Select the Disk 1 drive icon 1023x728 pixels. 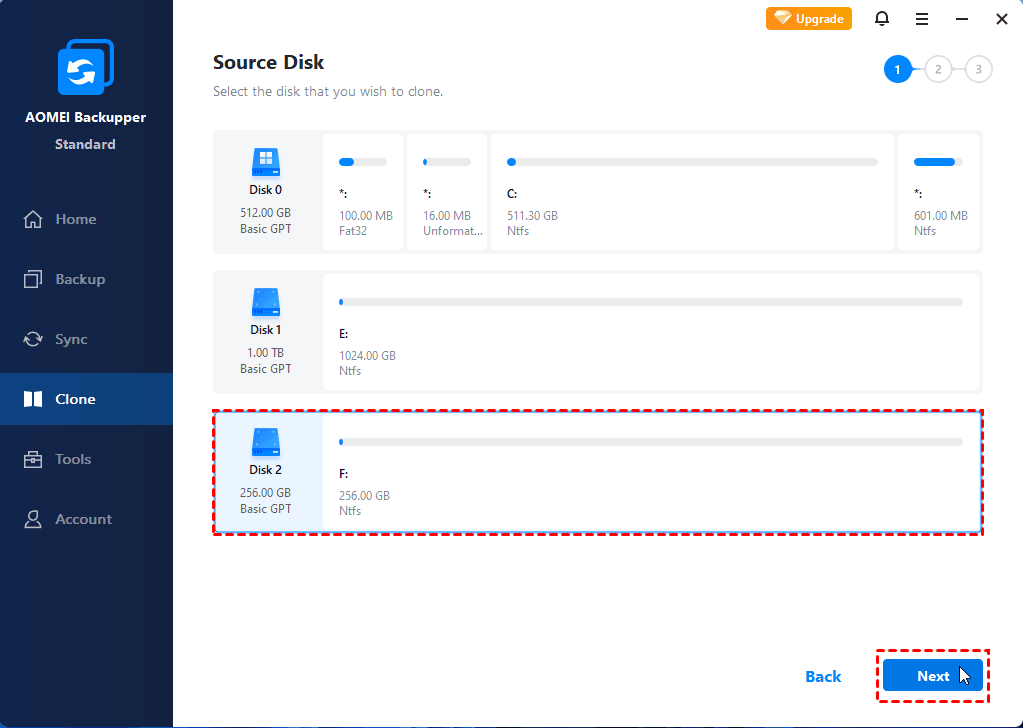265,301
